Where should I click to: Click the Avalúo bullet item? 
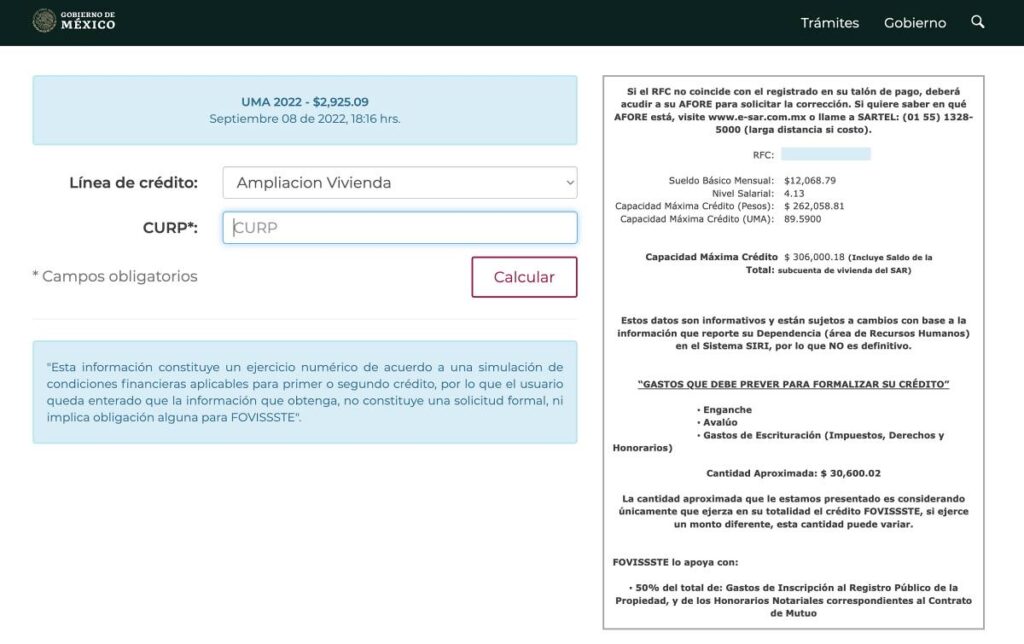point(717,423)
